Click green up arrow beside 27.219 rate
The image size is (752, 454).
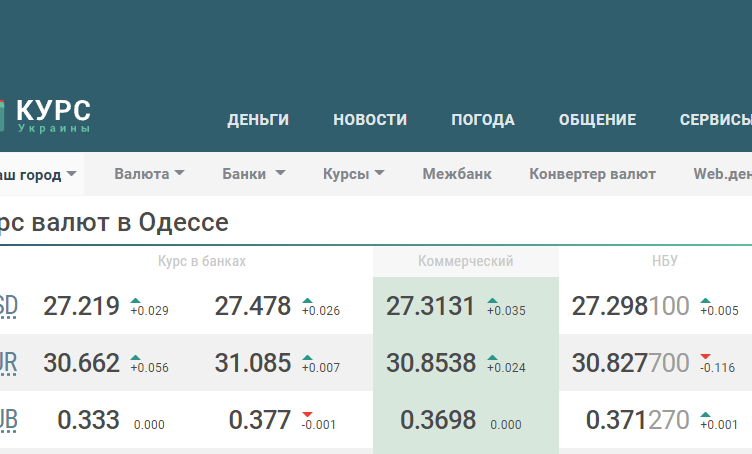point(136,301)
